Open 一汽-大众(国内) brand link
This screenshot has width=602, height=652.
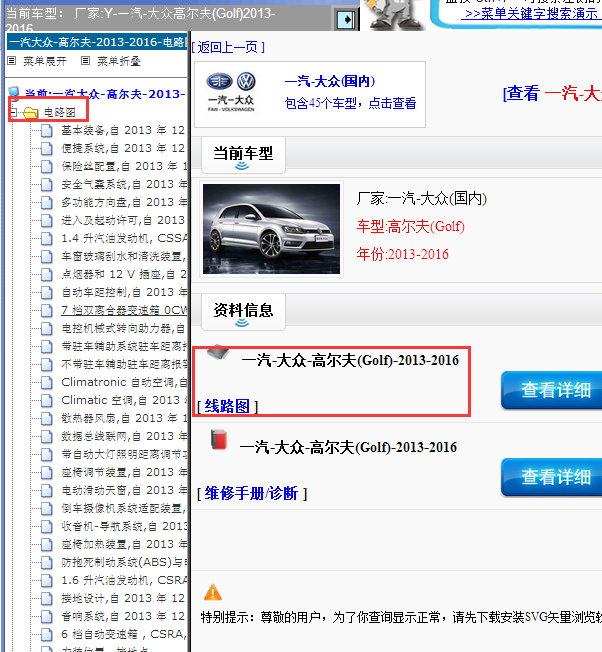pyautogui.click(x=330, y=81)
